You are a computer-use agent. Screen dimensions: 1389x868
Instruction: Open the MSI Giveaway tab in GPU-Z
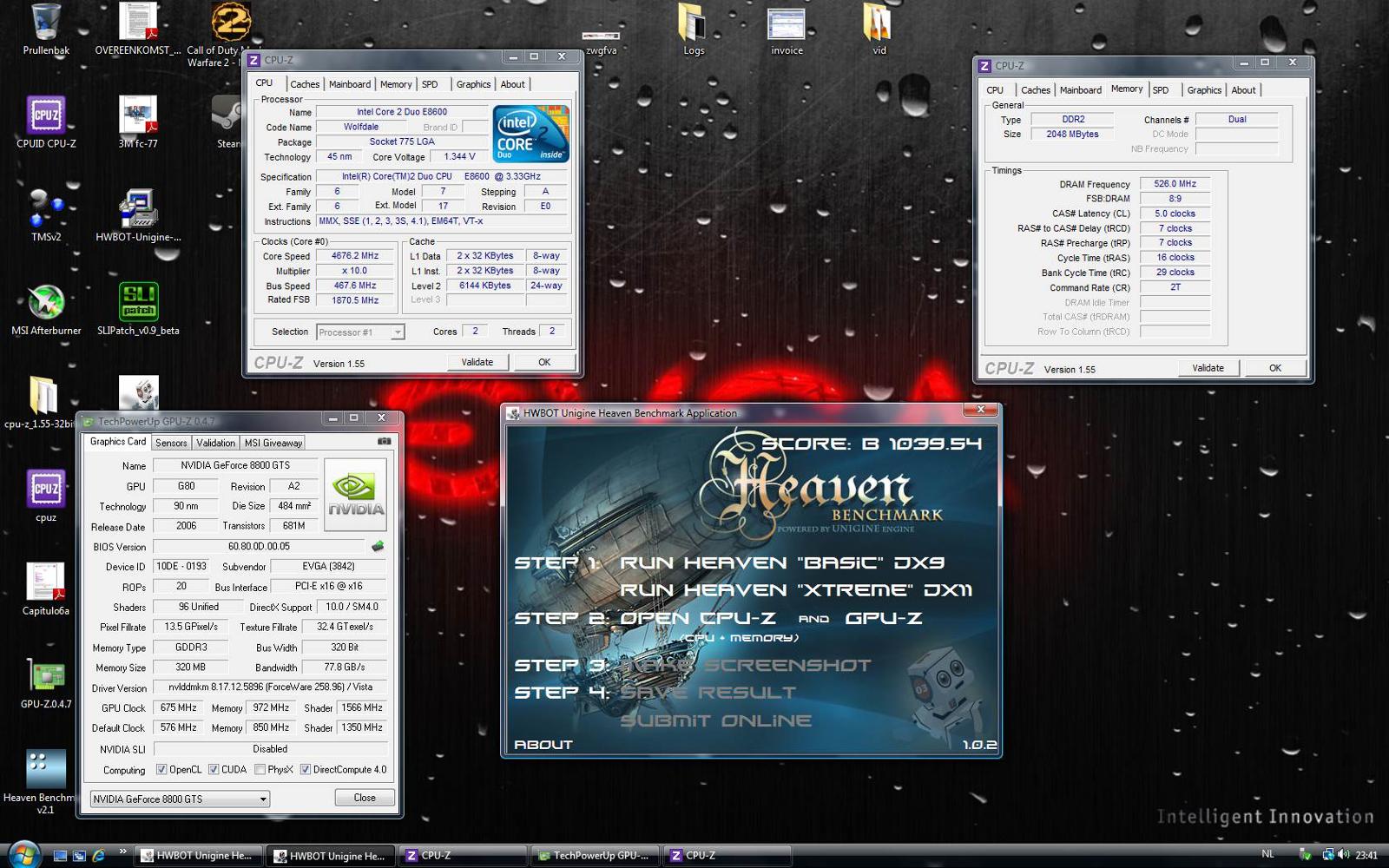pyautogui.click(x=273, y=443)
